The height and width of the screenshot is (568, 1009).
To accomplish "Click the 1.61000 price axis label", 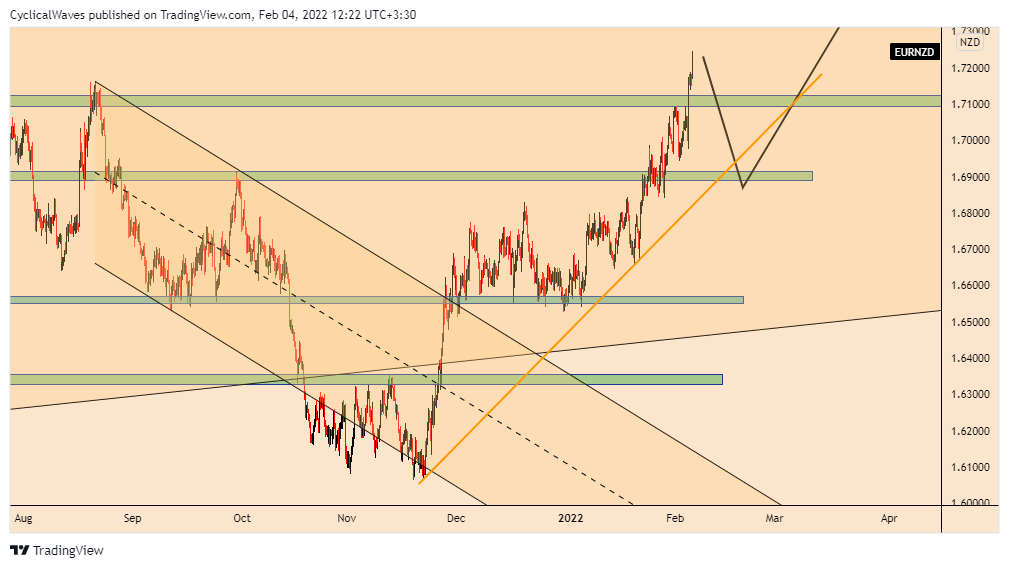I will [x=970, y=467].
